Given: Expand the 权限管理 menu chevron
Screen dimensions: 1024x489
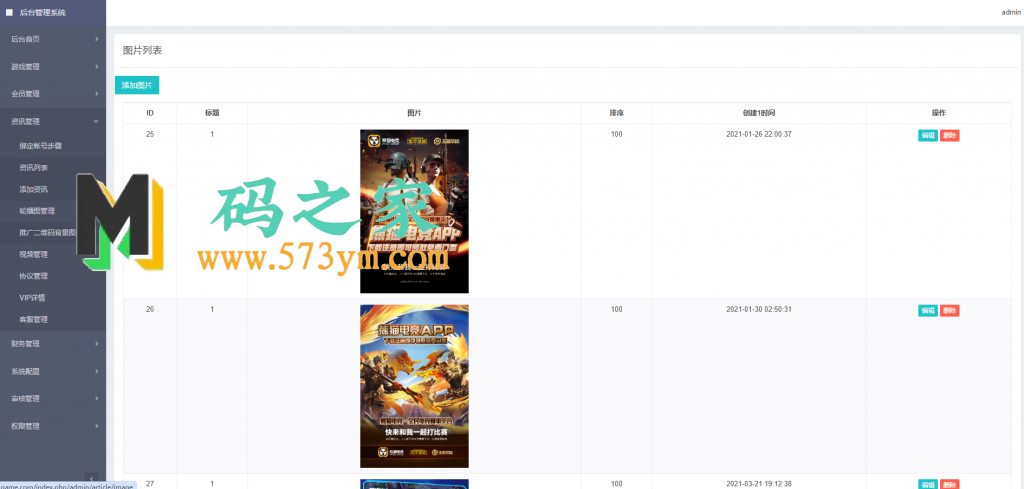Looking at the screenshot, I should coord(97,426).
